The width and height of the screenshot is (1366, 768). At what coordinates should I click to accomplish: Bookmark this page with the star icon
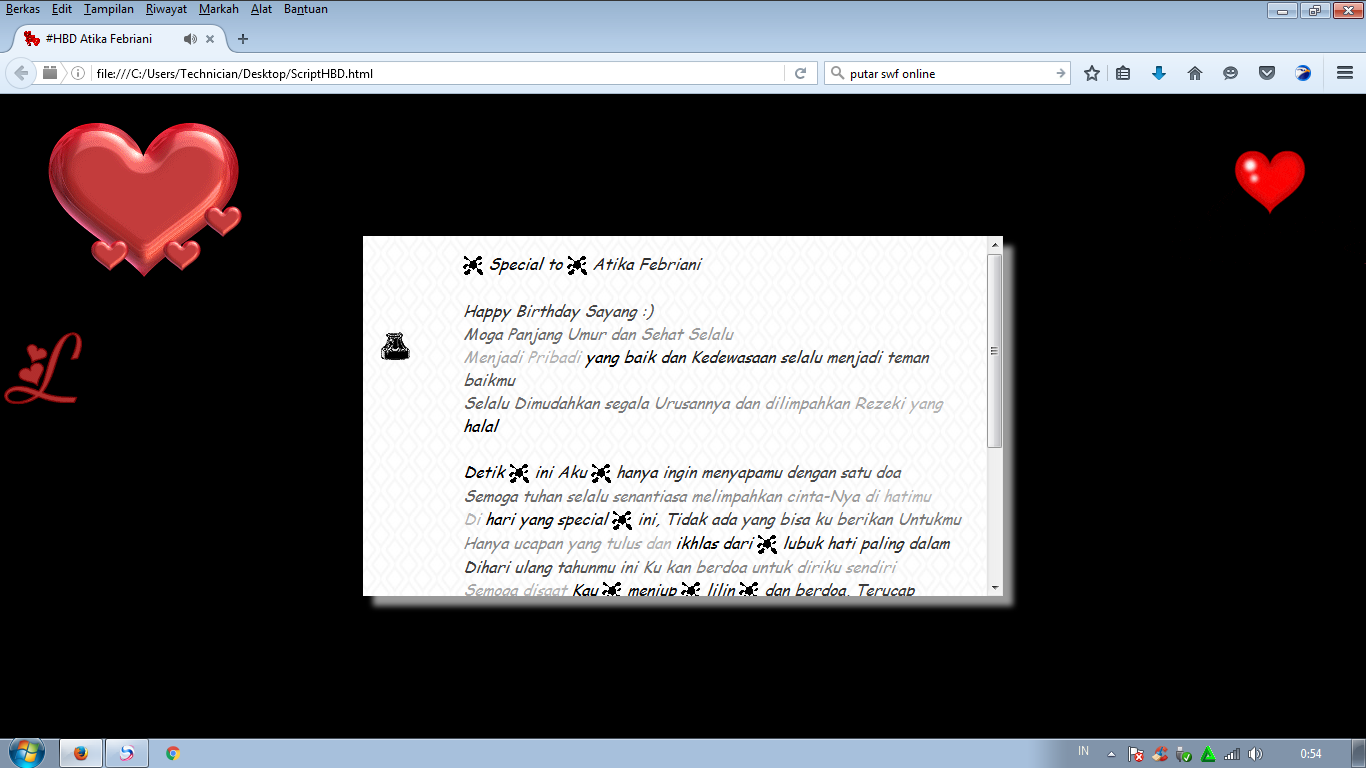[x=1091, y=72]
